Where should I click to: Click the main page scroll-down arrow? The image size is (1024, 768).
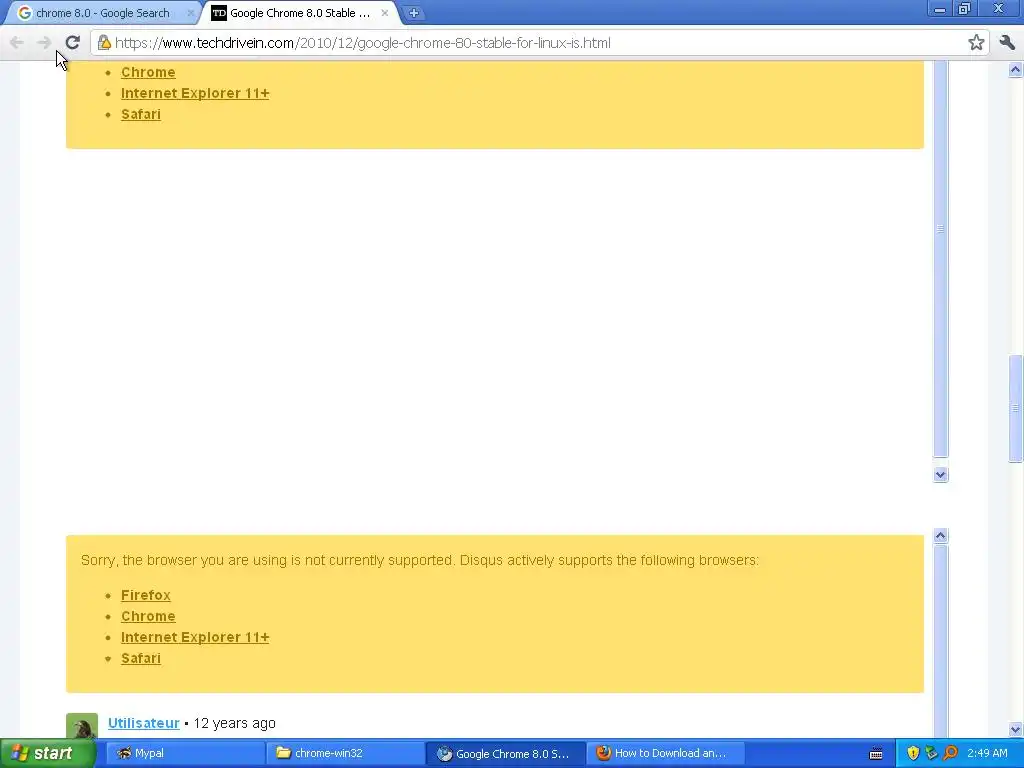(1015, 729)
